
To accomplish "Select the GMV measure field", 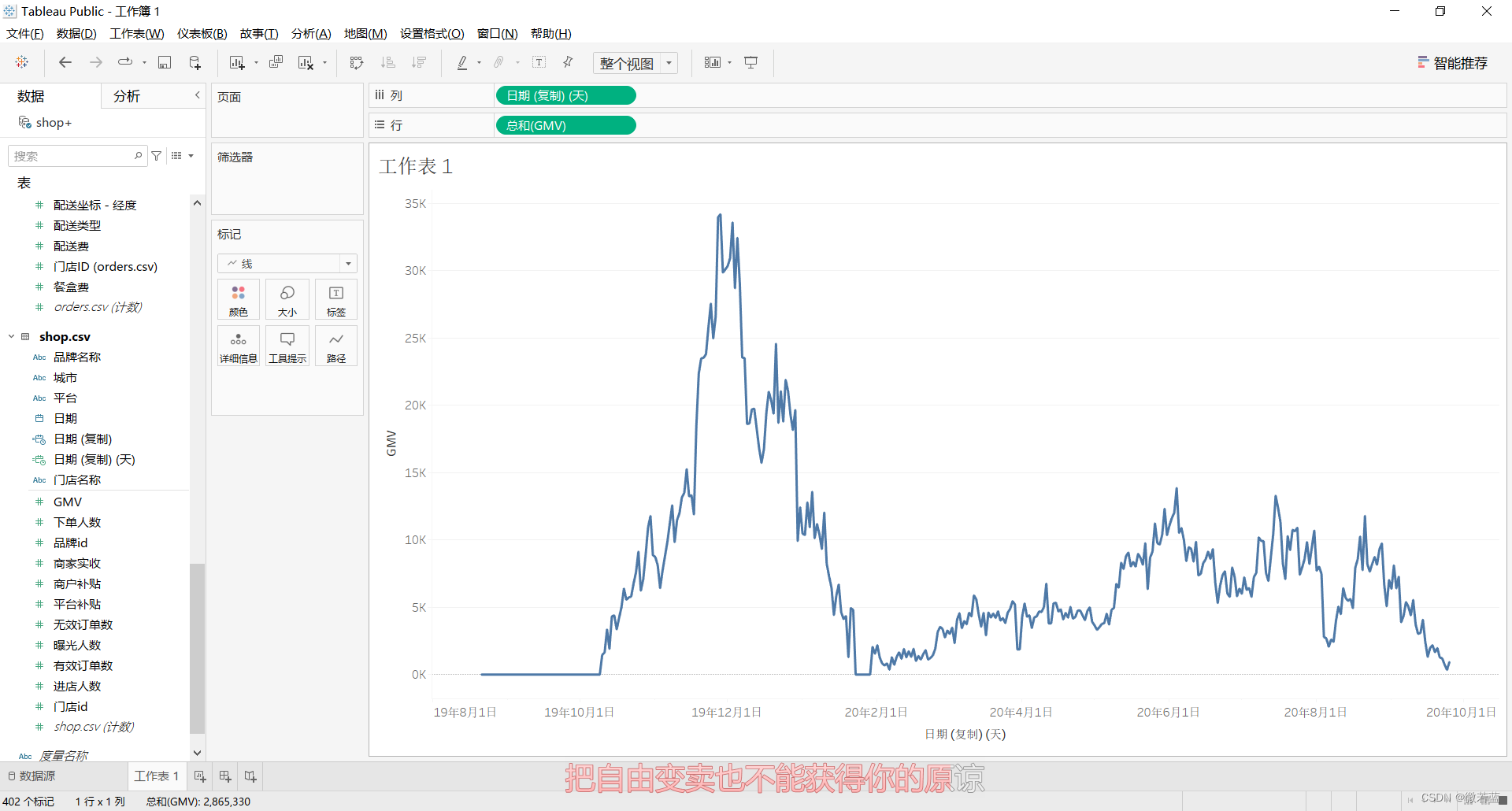I will coord(68,502).
